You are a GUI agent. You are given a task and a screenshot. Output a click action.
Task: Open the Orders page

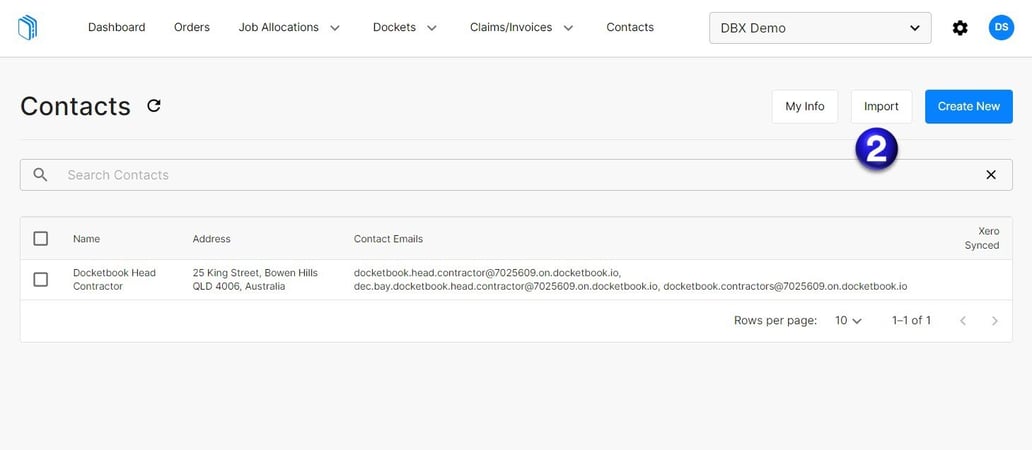tap(192, 28)
